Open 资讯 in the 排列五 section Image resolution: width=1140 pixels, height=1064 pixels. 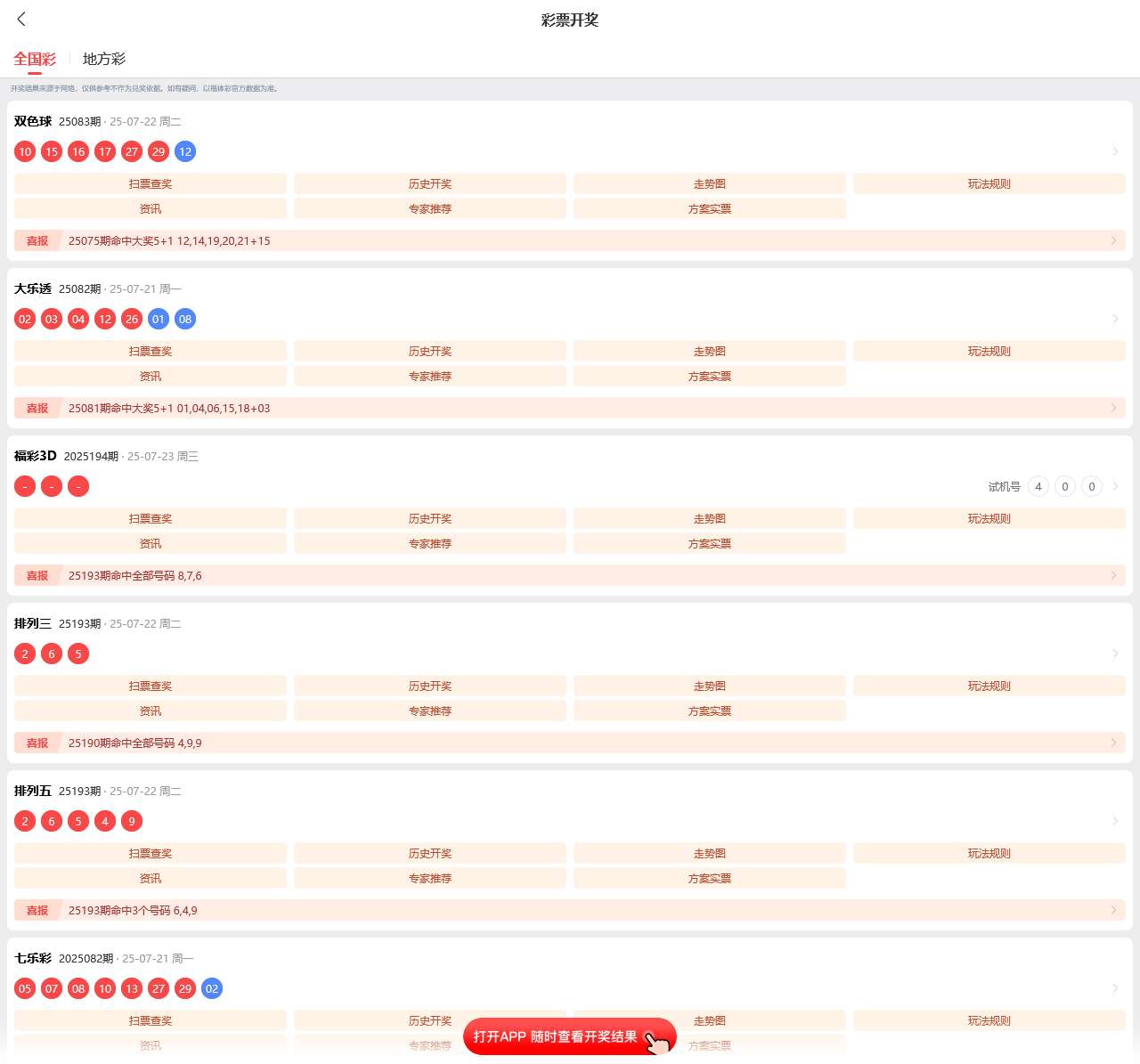click(151, 878)
